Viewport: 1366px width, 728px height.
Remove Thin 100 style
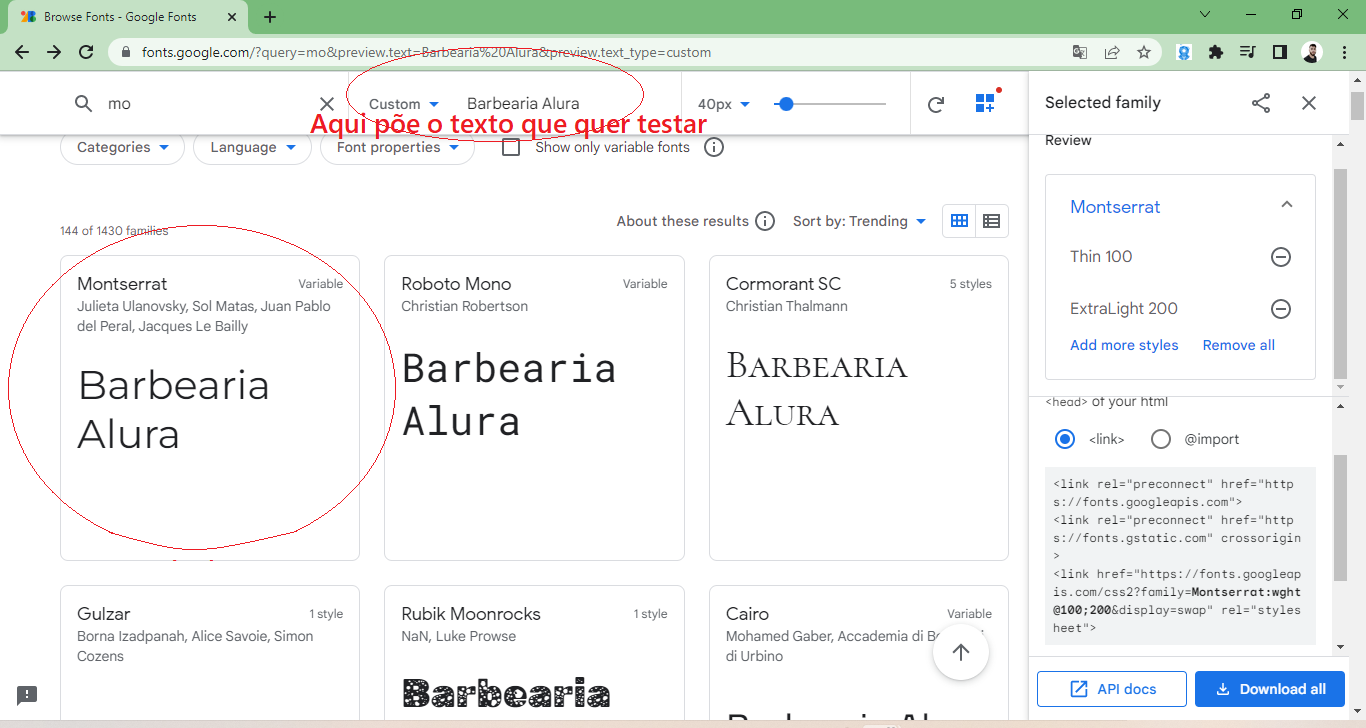1281,257
